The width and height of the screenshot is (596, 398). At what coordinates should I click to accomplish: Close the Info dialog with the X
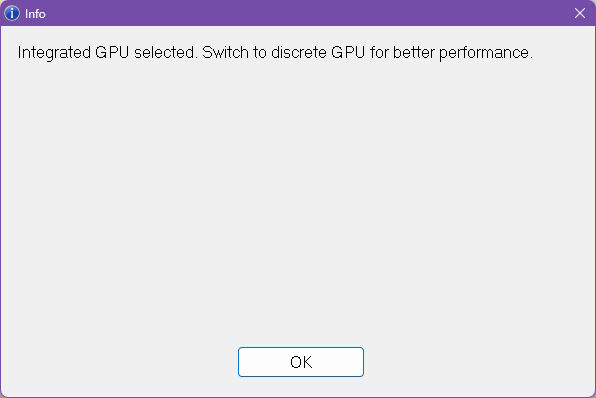pos(580,13)
